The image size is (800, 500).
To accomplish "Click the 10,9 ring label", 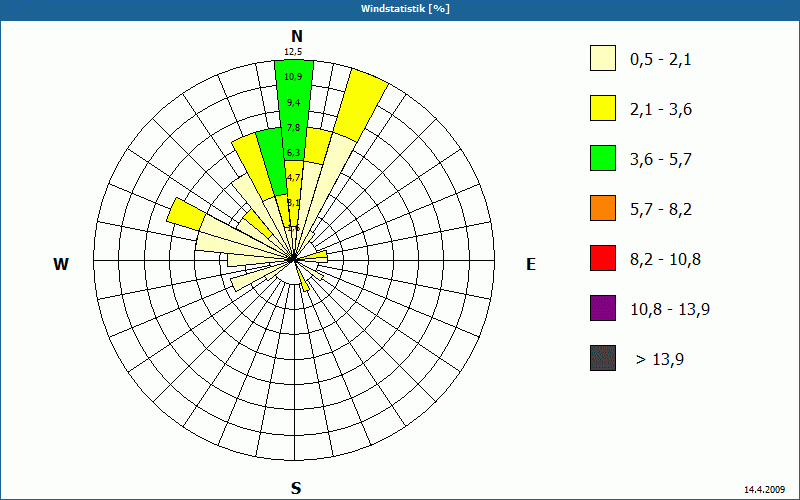I will click(x=293, y=77).
